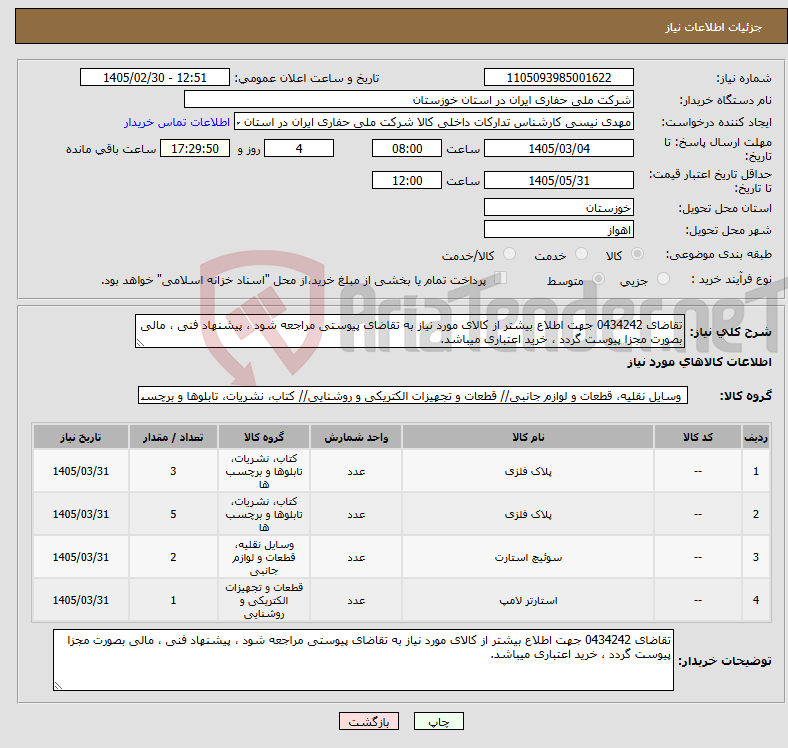Click the شرح کلی نیاز description text area

(x=410, y=331)
